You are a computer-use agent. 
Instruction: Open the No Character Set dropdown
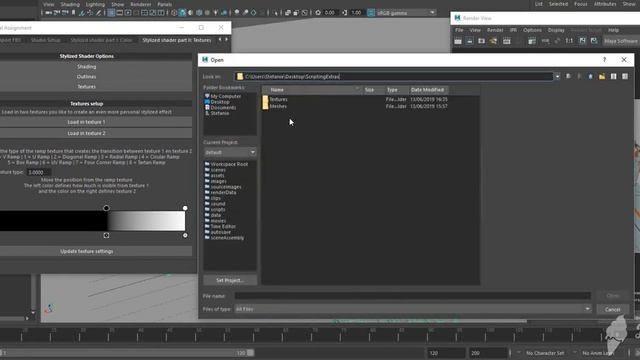[545, 353]
